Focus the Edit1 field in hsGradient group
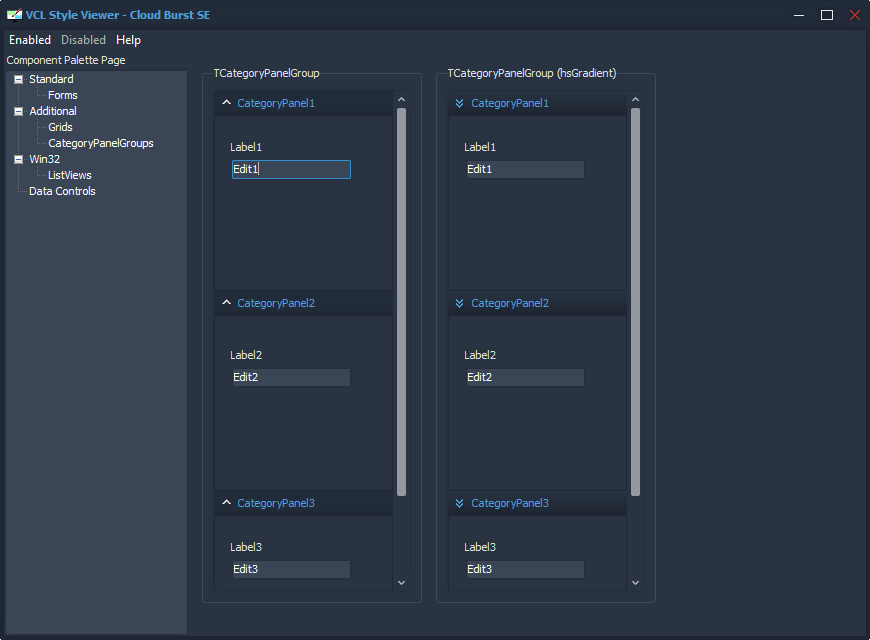Screen dimensions: 870x640 pyautogui.click(x=525, y=169)
